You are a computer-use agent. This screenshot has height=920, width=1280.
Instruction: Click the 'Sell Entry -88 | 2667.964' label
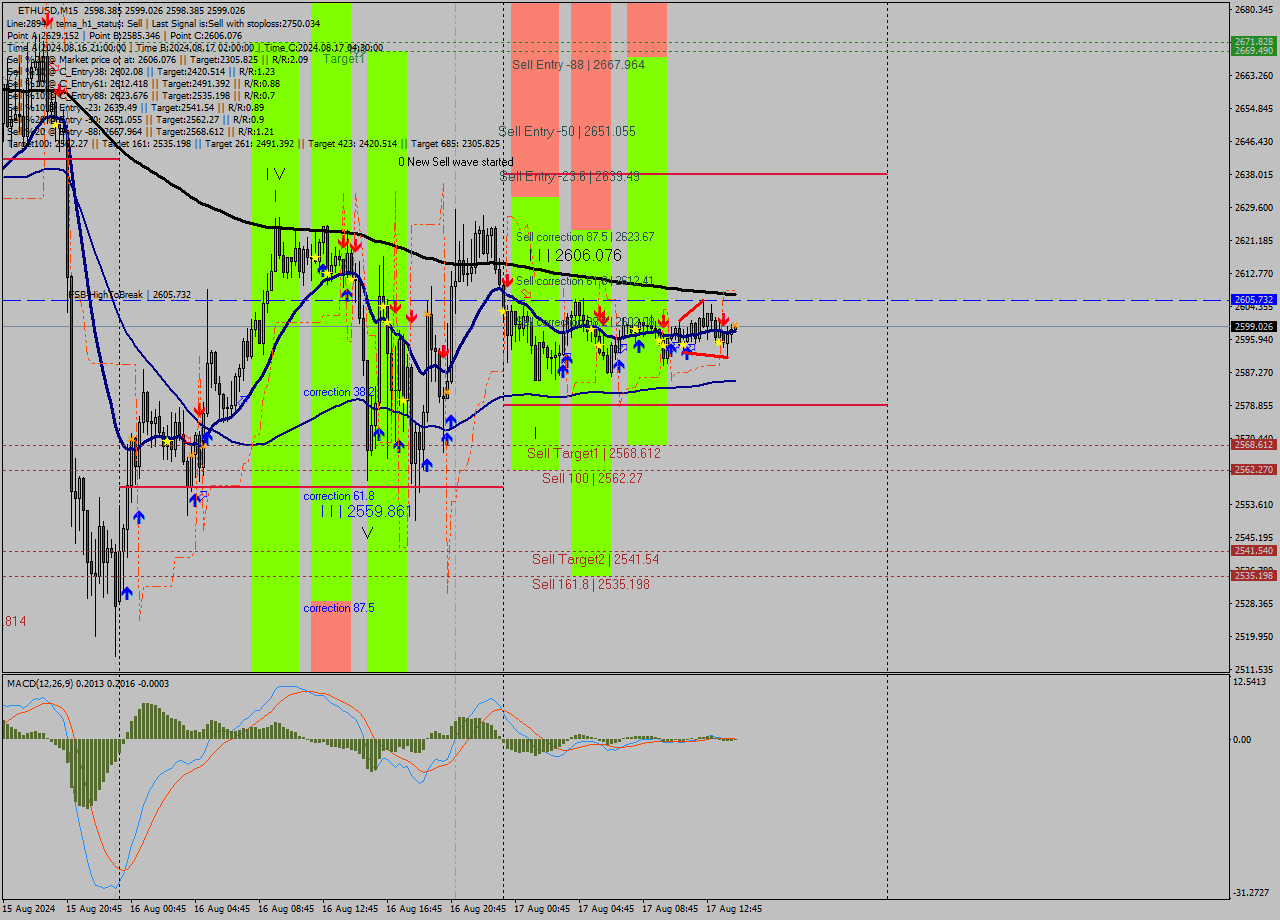(578, 64)
